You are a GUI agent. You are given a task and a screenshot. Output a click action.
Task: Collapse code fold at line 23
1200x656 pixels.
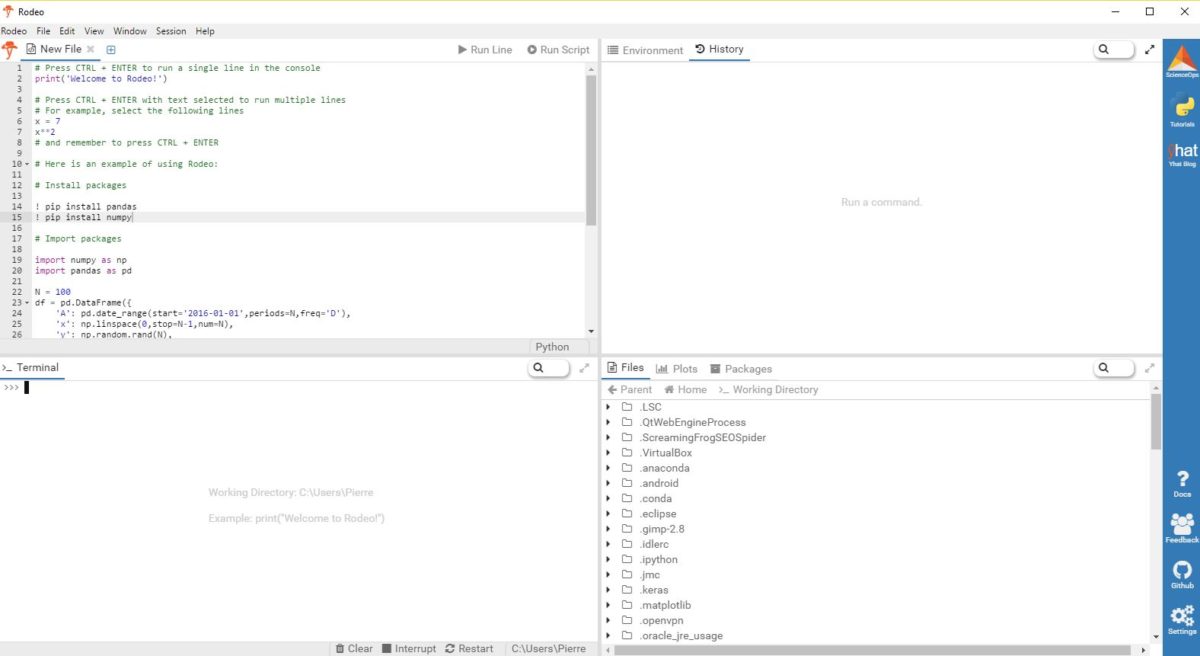coord(26,303)
